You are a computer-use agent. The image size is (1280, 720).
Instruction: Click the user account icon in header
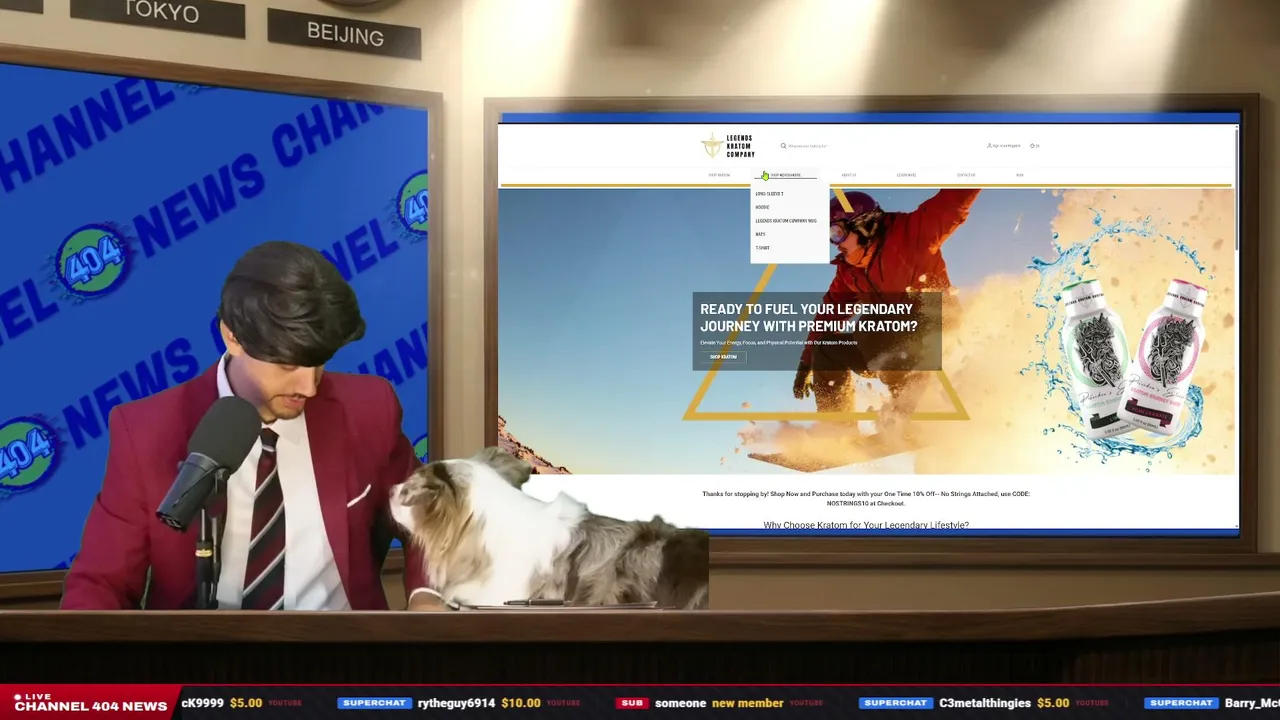989,146
